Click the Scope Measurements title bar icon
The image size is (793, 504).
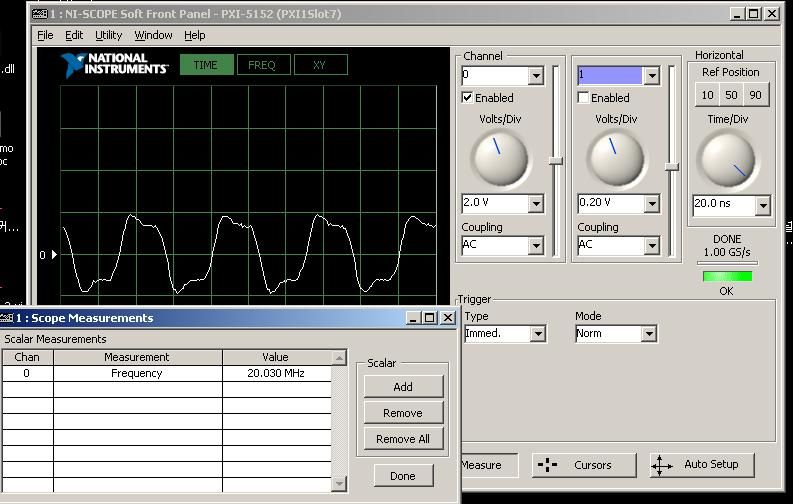[x=7, y=318]
